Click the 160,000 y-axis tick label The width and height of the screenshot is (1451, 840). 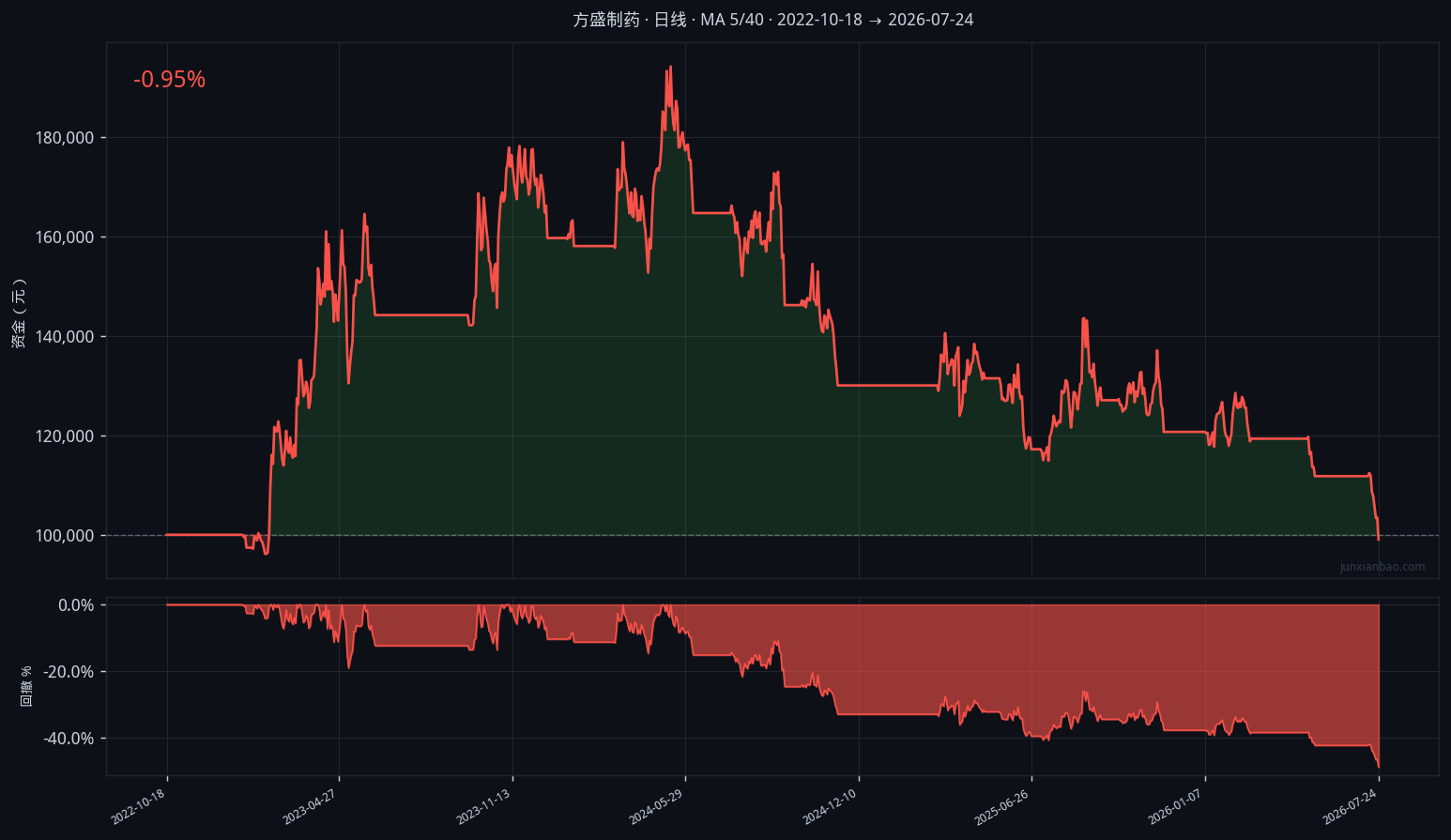pyautogui.click(x=65, y=237)
